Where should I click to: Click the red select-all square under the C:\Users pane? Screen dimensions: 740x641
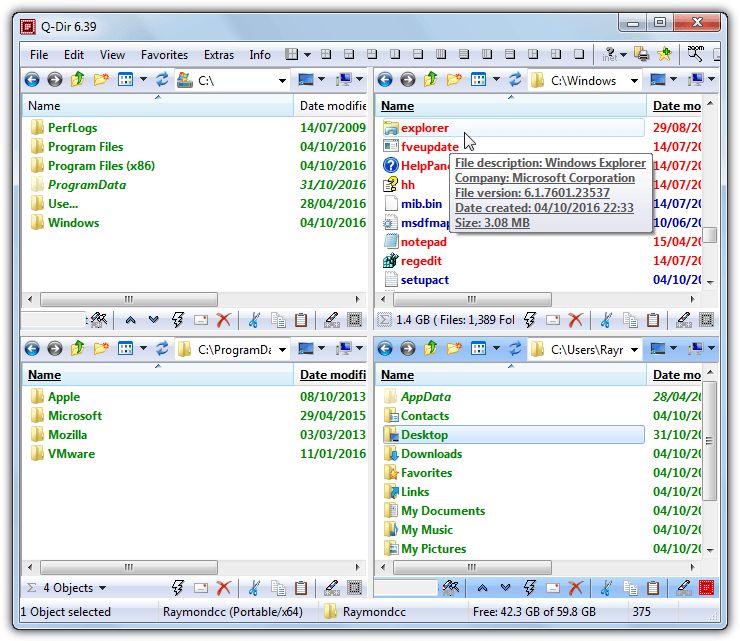[706, 588]
